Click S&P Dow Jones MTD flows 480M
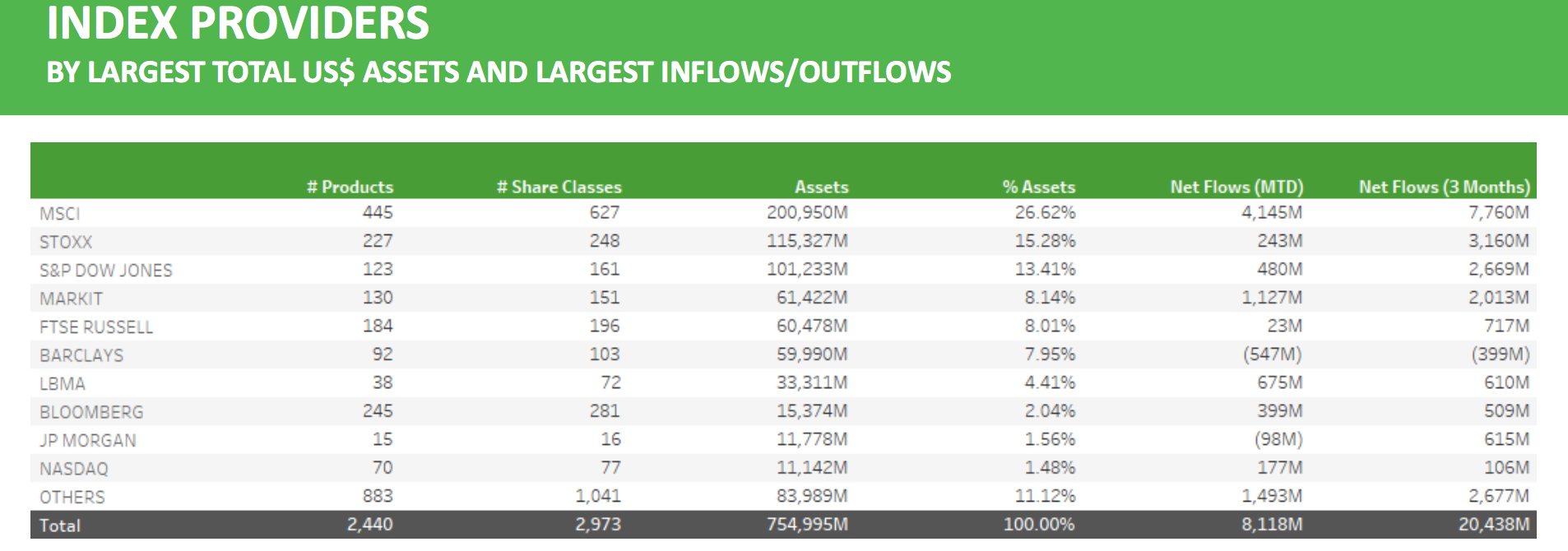 (1280, 269)
